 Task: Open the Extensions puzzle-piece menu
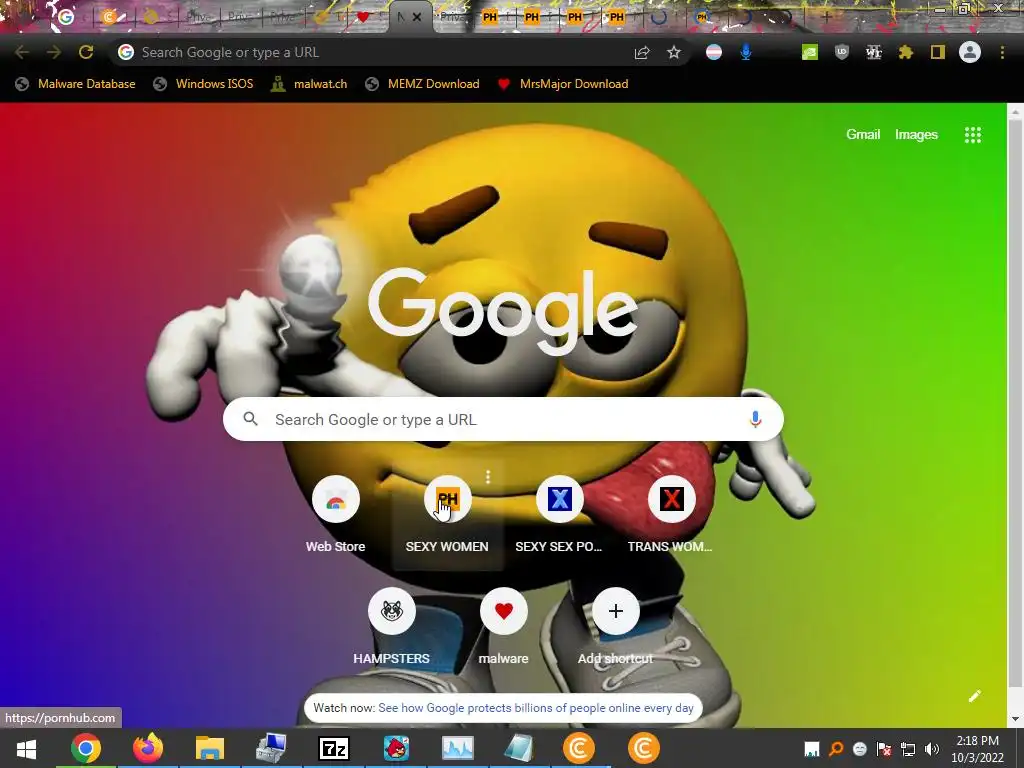[906, 52]
